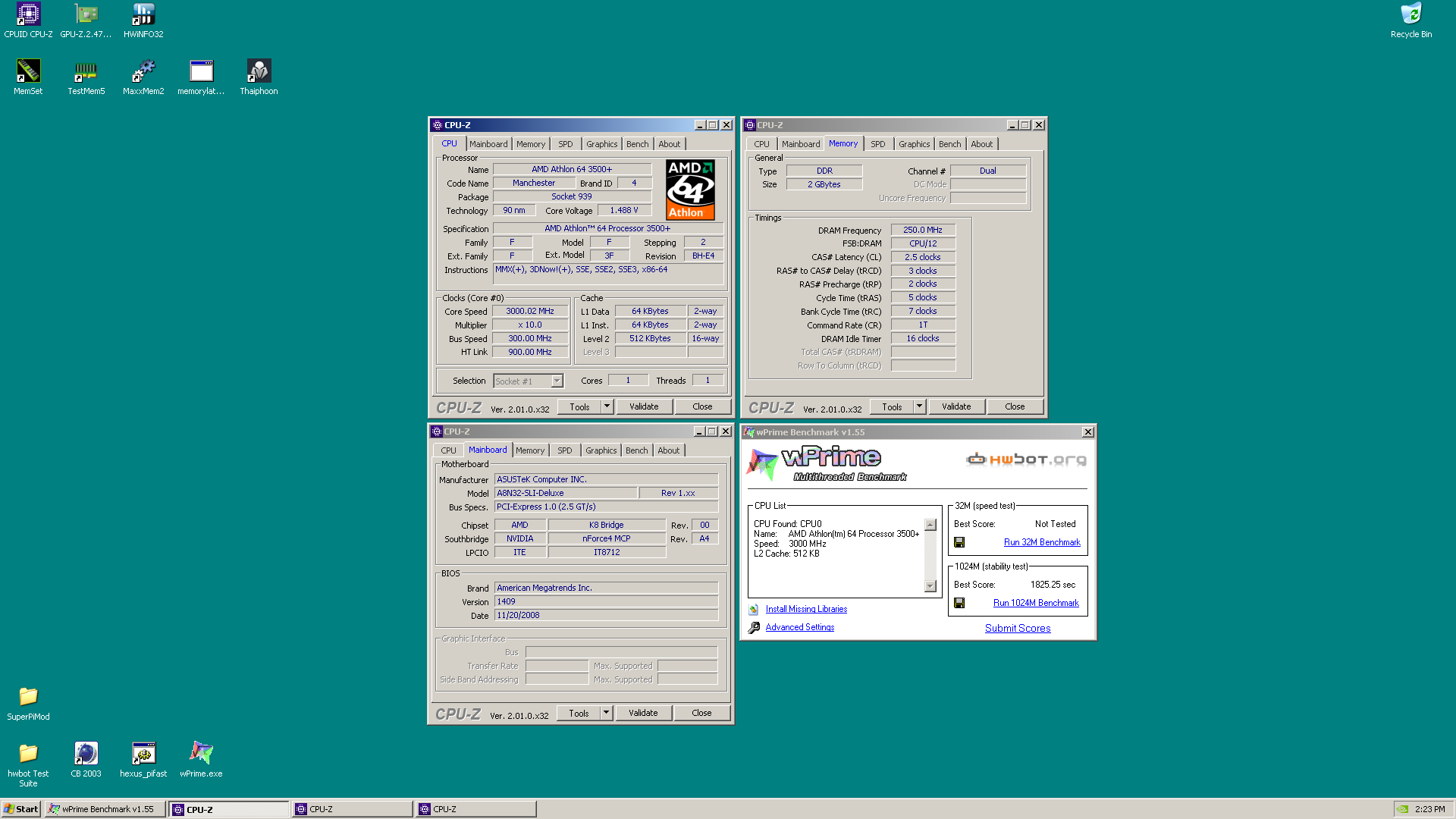1456x819 pixels.
Task: Click the BIOS date 11/20/2008
Action: [x=606, y=615]
